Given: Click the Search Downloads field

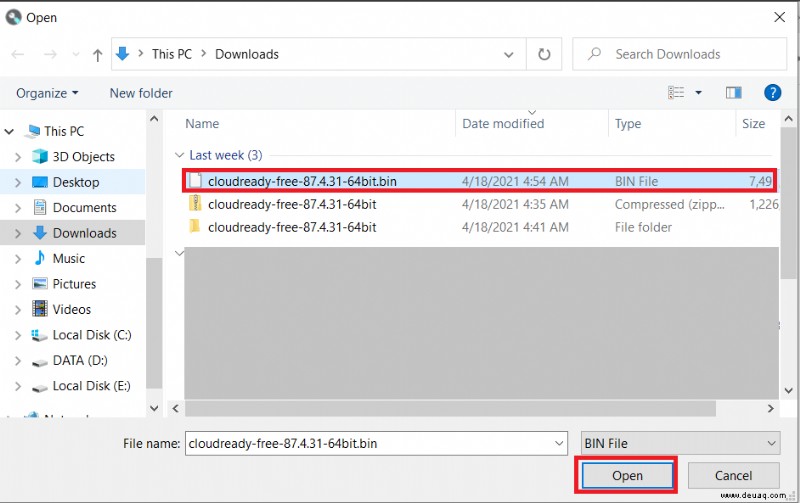Looking at the screenshot, I should click(x=680, y=54).
